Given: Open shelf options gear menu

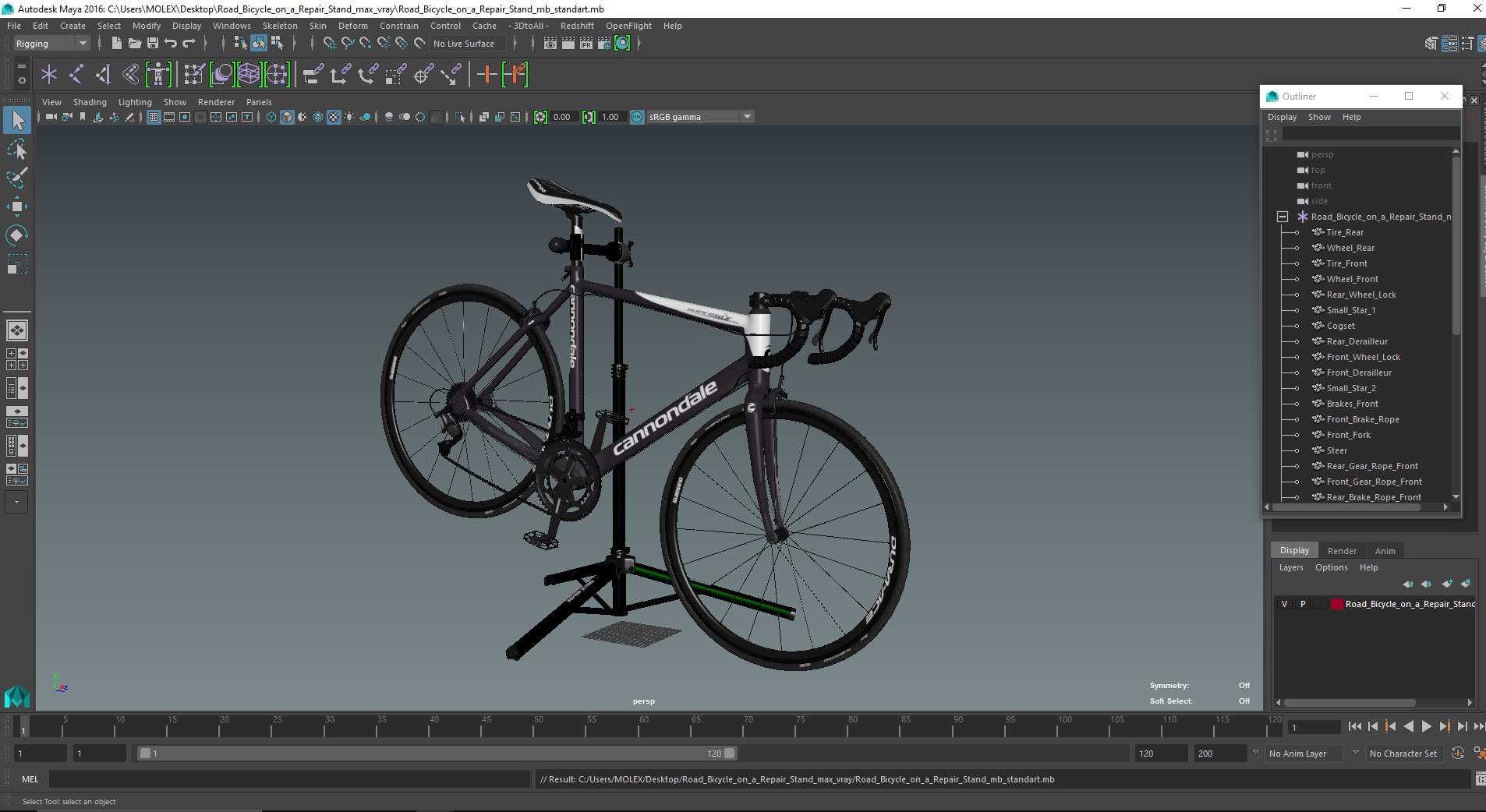Looking at the screenshot, I should point(21,80).
